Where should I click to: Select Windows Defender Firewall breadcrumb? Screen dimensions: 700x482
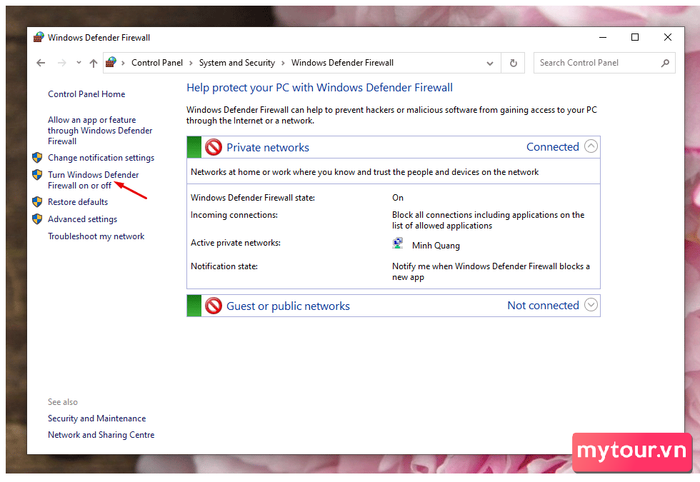pyautogui.click(x=342, y=63)
